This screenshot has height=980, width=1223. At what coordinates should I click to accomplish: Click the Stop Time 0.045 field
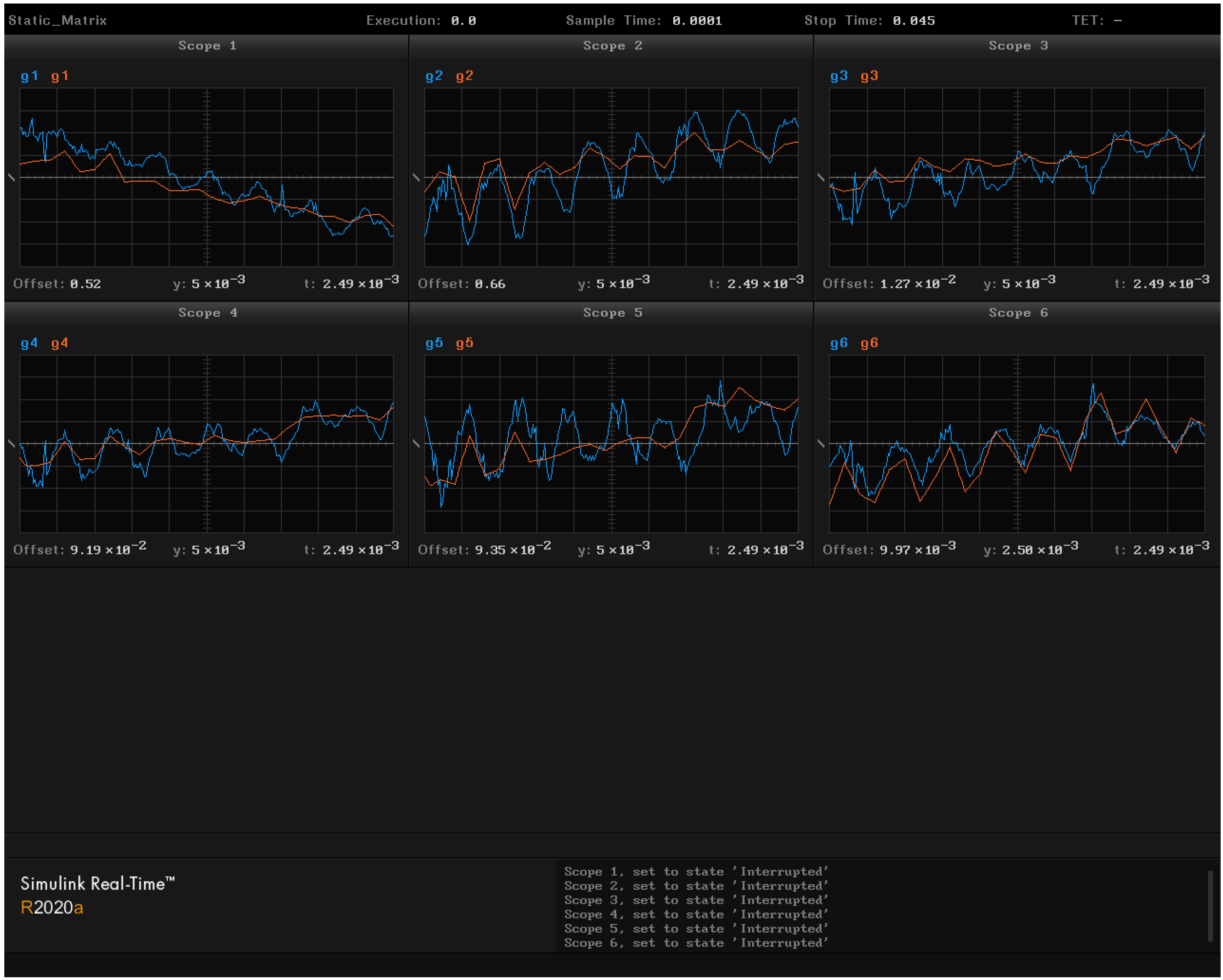(x=913, y=20)
